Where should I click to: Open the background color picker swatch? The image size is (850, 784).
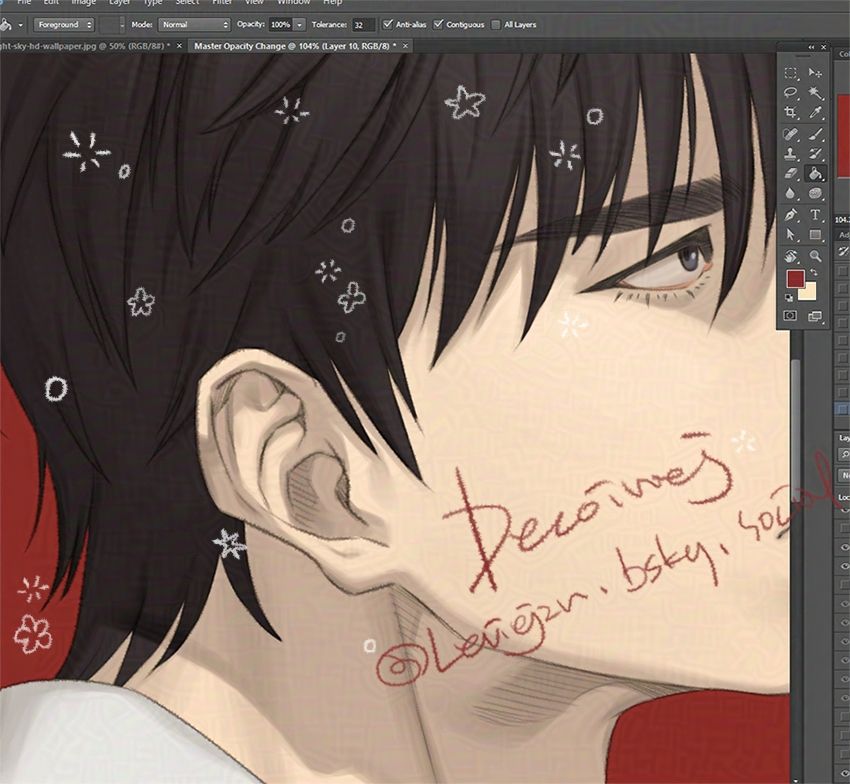click(x=810, y=293)
